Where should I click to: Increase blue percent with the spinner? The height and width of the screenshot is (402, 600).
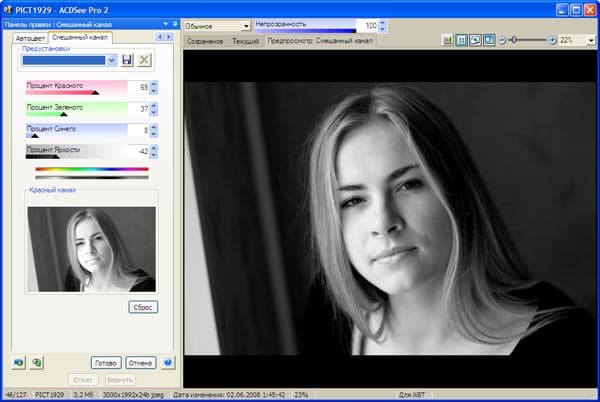pyautogui.click(x=153, y=127)
